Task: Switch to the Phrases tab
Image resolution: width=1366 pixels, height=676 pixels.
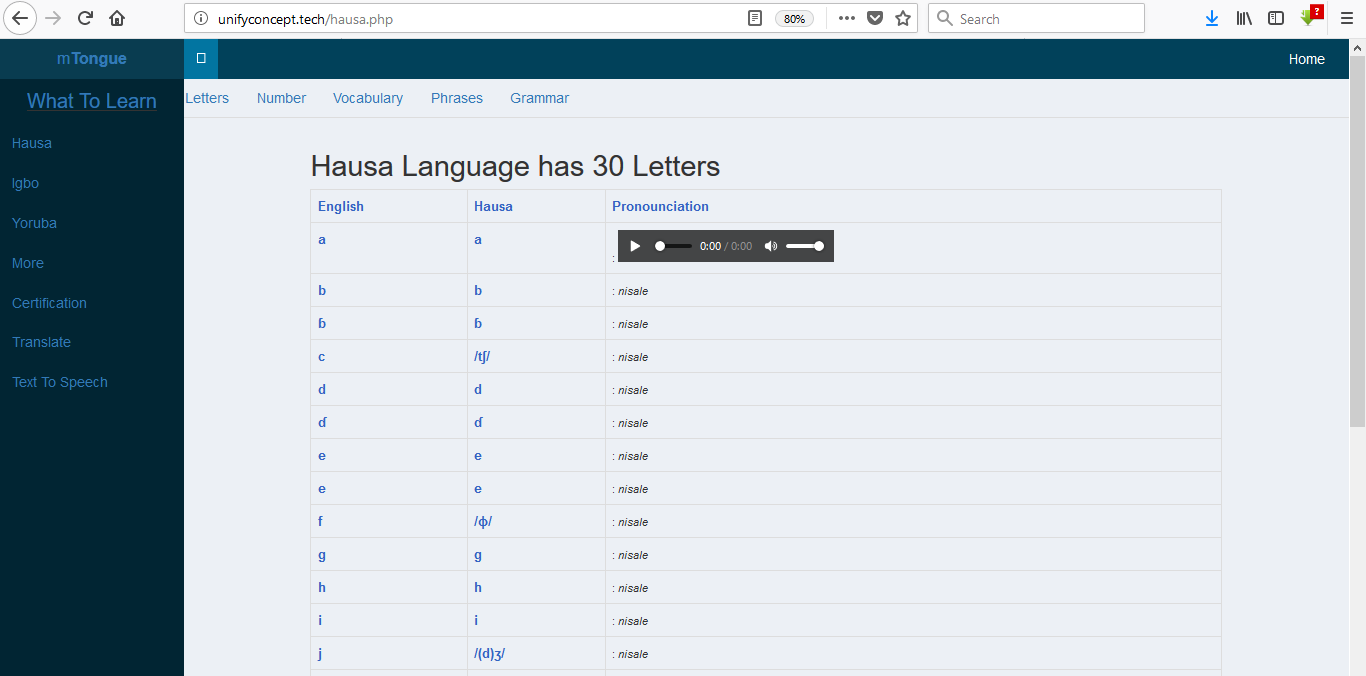Action: pos(457,98)
